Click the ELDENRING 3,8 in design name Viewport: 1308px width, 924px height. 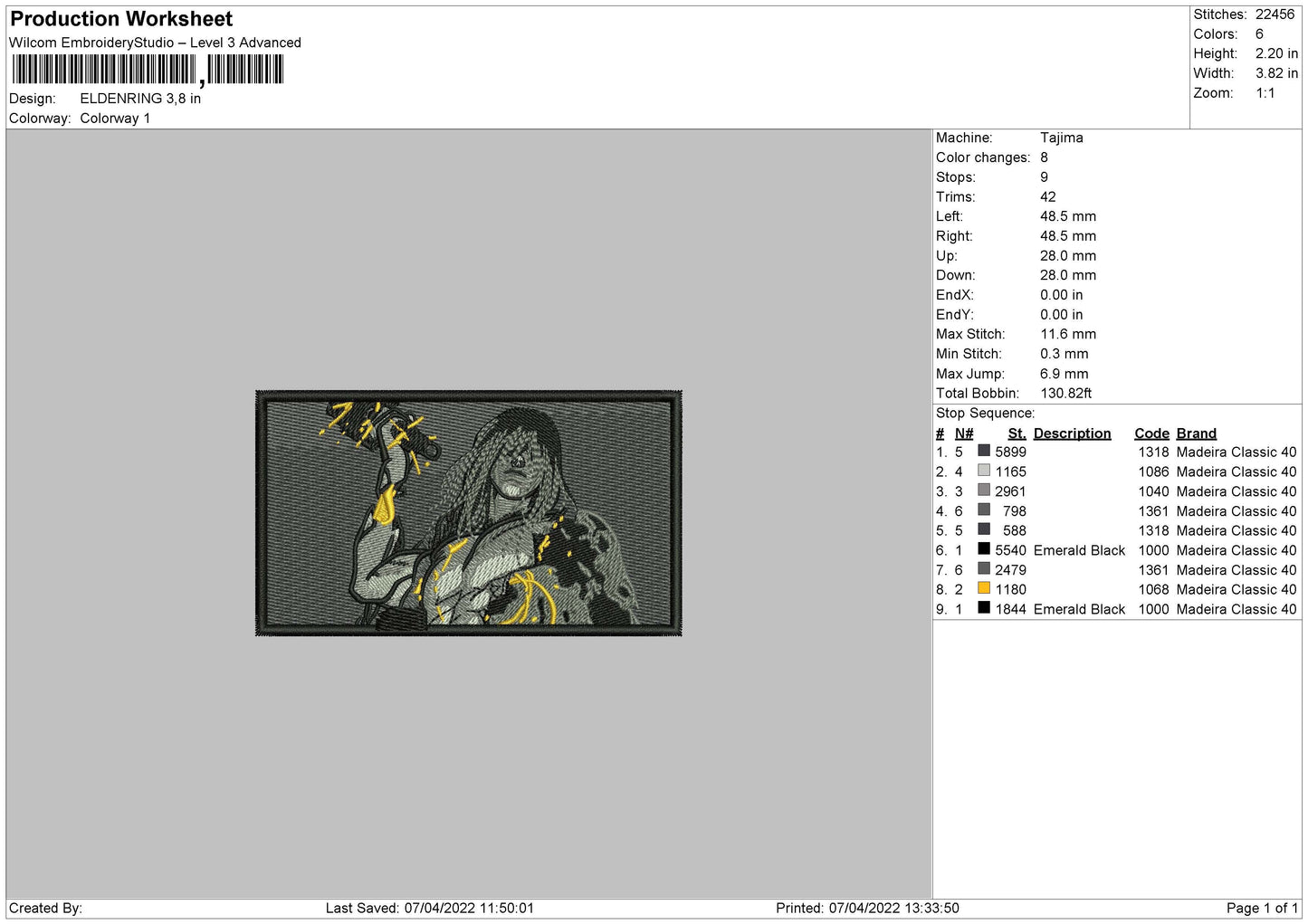(140, 99)
